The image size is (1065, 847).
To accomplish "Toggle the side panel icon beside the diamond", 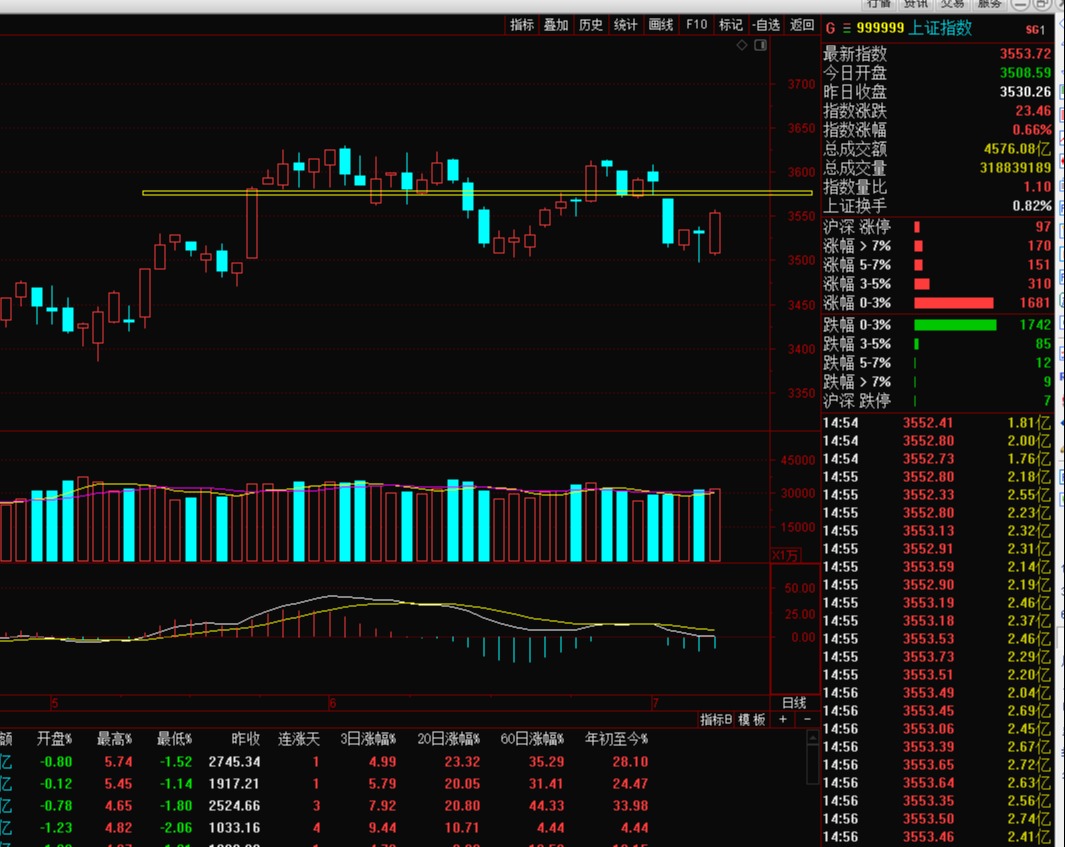I will [760, 45].
